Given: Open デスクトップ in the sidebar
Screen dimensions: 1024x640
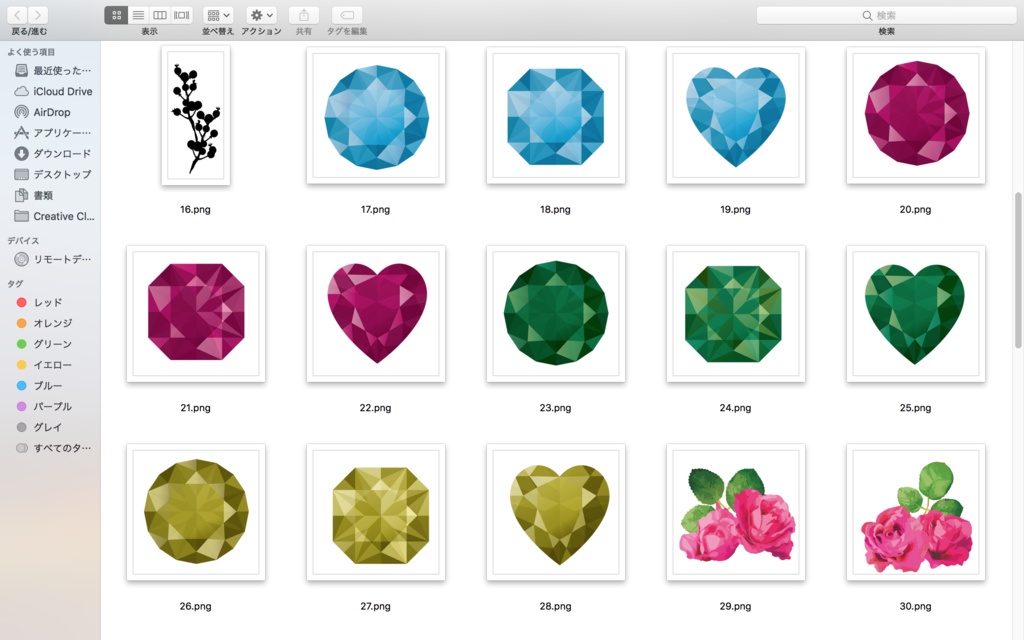Looking at the screenshot, I should tap(52, 174).
